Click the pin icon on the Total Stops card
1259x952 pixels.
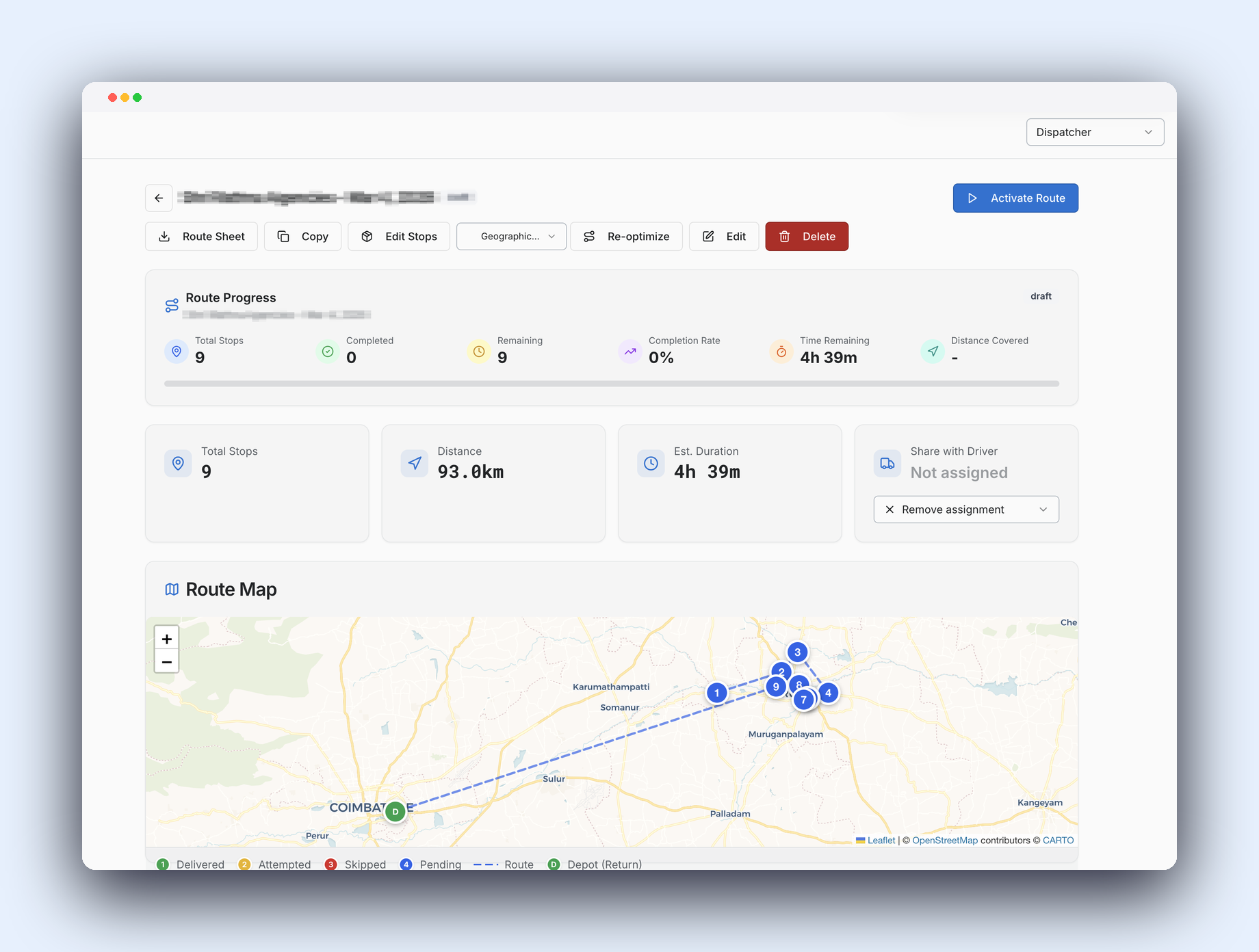(178, 464)
